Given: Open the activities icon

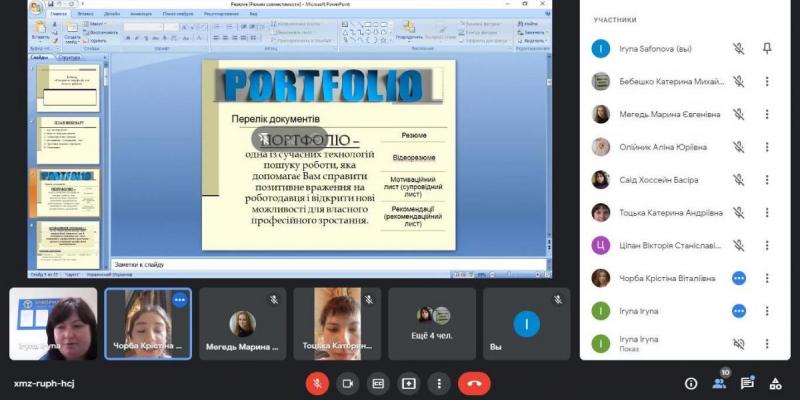Looking at the screenshot, I should pyautogui.click(x=775, y=383).
